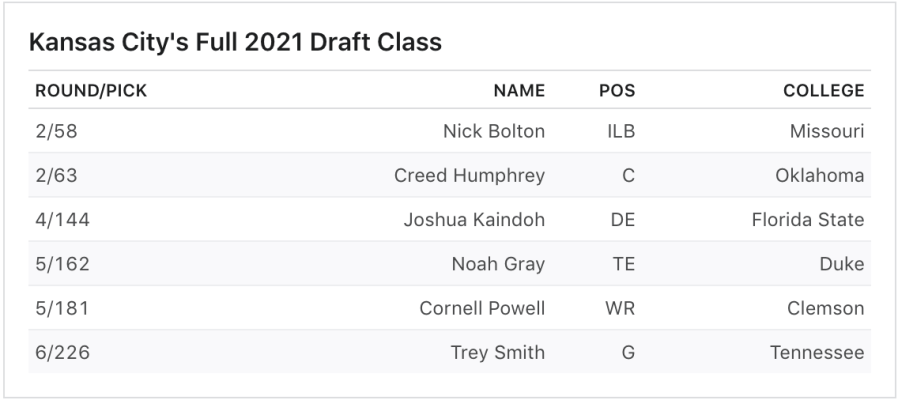Click the Tennessee college cell
898x400 pixels.
click(x=816, y=352)
